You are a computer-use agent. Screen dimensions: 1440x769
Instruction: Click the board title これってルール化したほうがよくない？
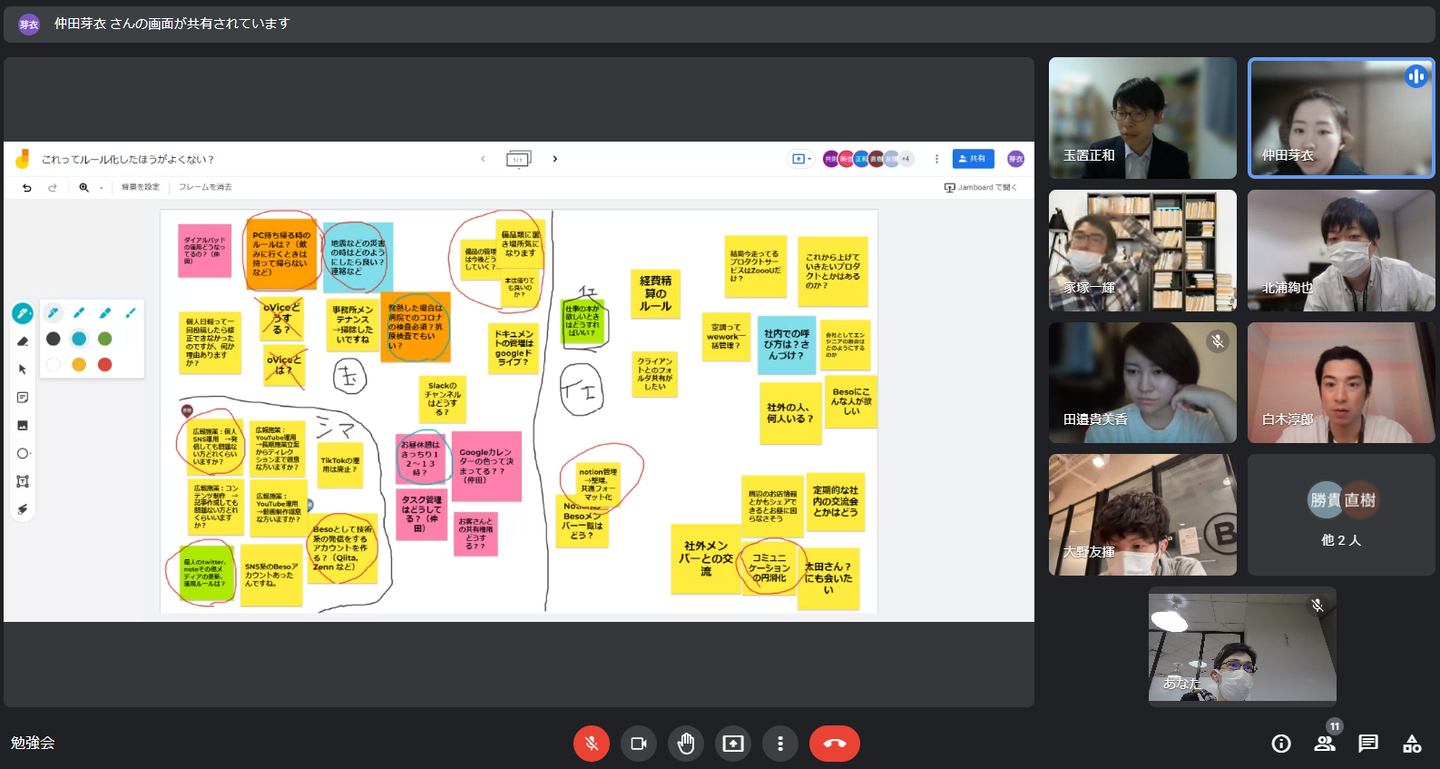[x=128, y=159]
